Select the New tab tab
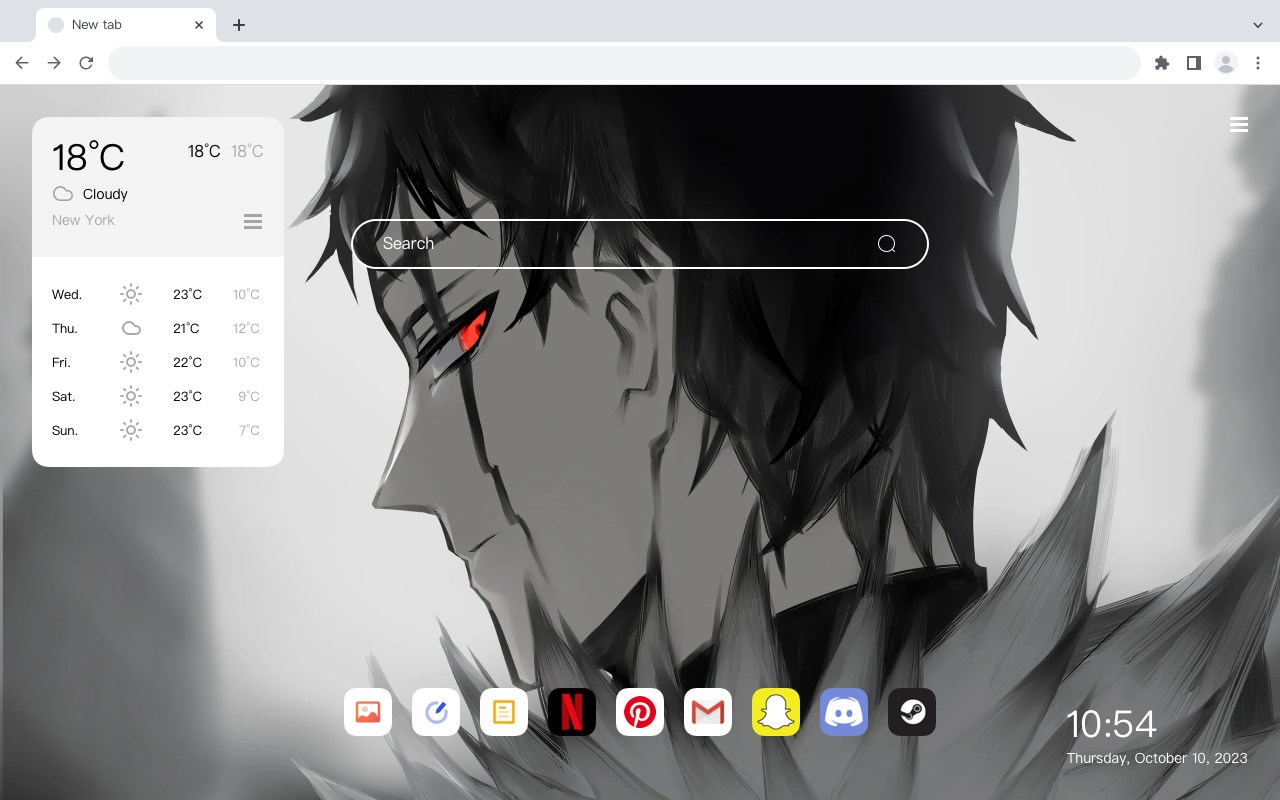This screenshot has width=1280, height=800. (126, 25)
